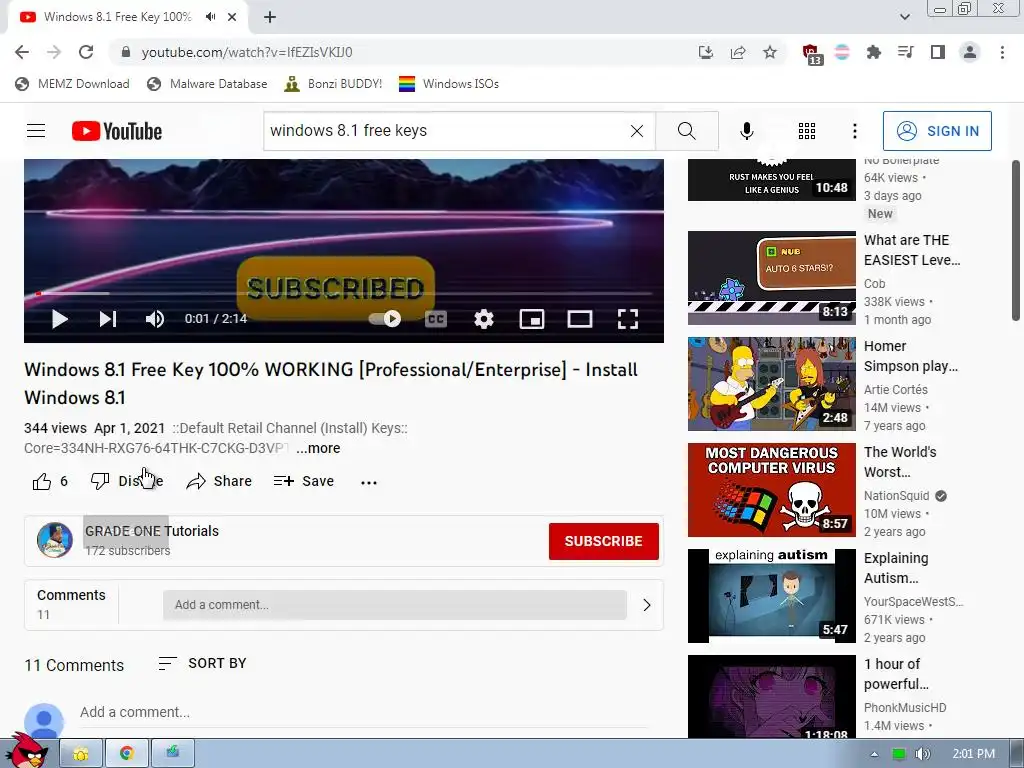Open more actions ellipsis below the video
Image resolution: width=1024 pixels, height=768 pixels.
[x=369, y=483]
